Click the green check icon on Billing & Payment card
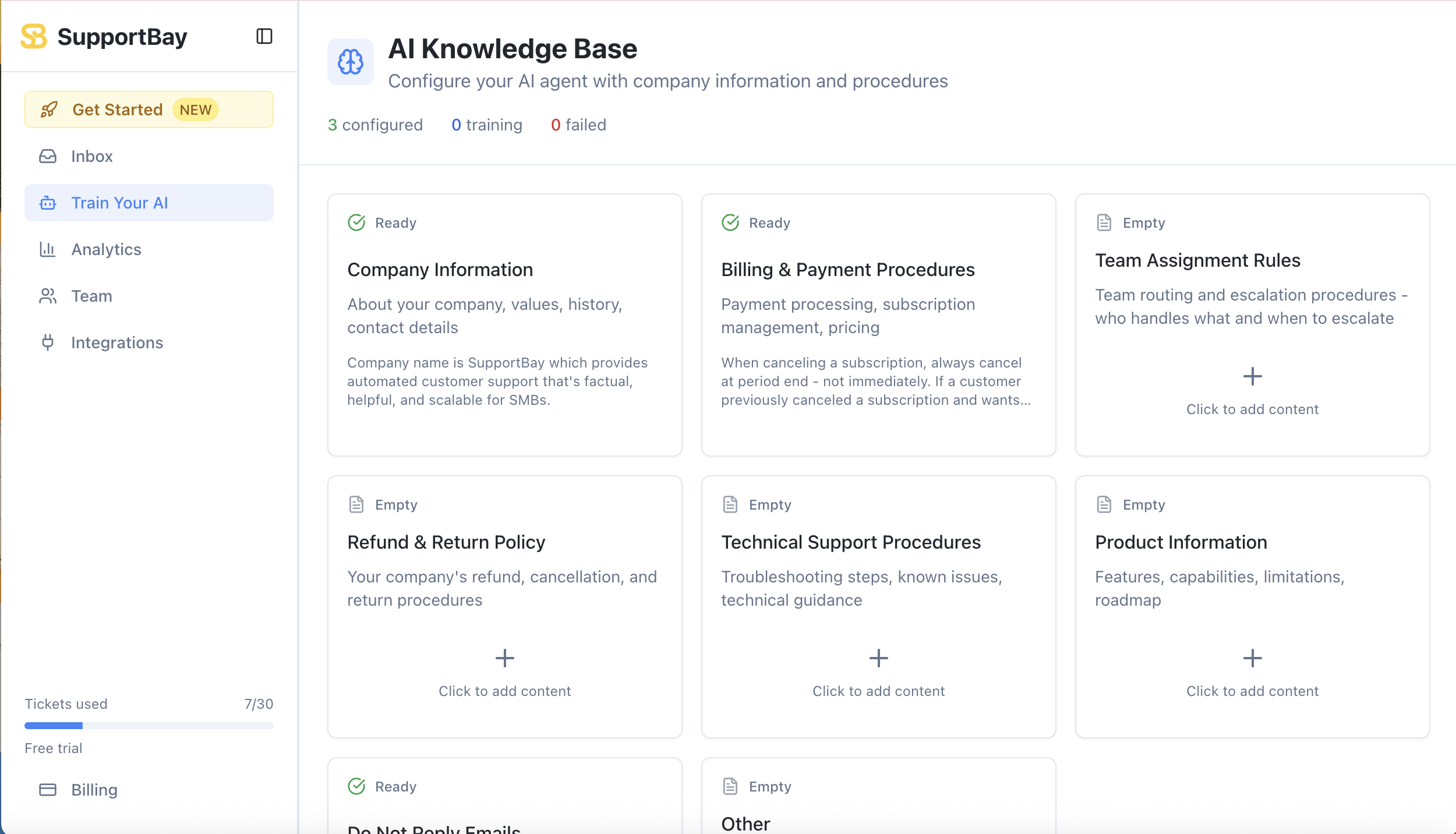The height and width of the screenshot is (834, 1456). (x=730, y=222)
